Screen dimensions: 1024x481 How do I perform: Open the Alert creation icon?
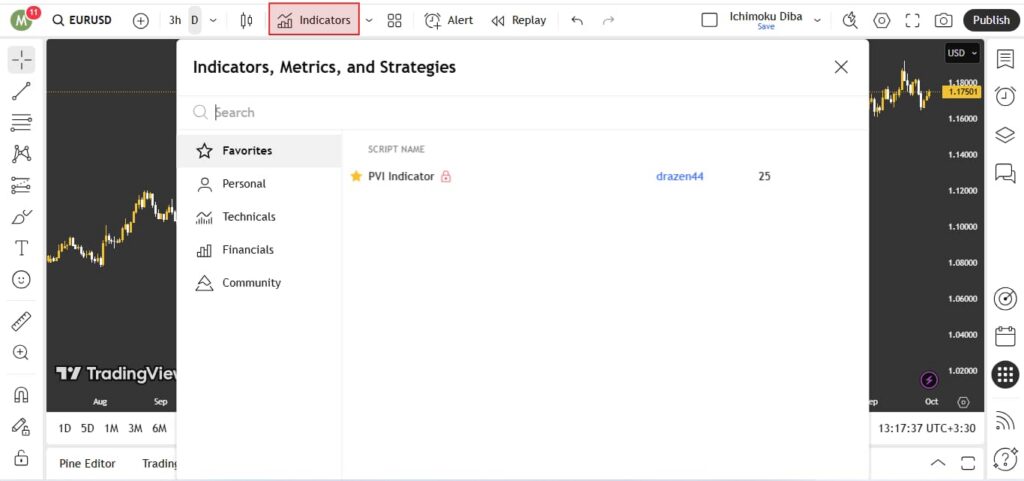tap(448, 20)
